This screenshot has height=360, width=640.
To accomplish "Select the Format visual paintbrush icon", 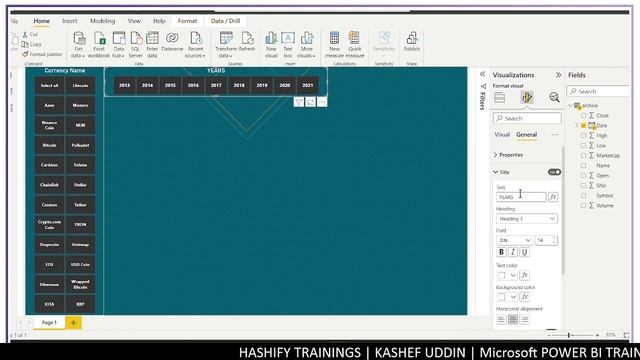I will click(527, 97).
